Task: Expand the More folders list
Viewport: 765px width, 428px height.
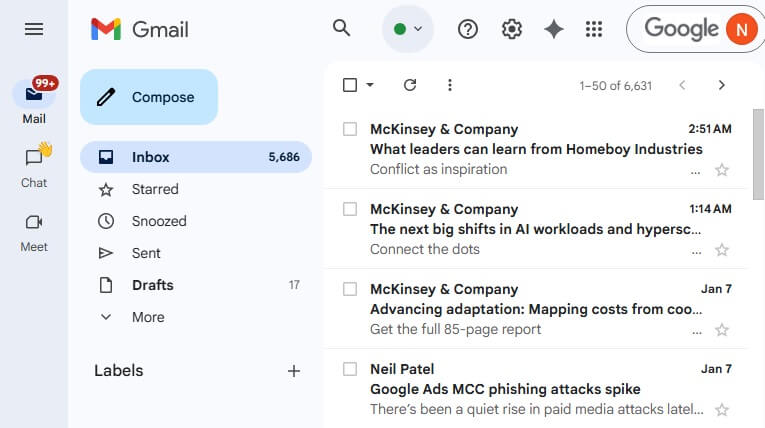Action: click(x=196, y=317)
